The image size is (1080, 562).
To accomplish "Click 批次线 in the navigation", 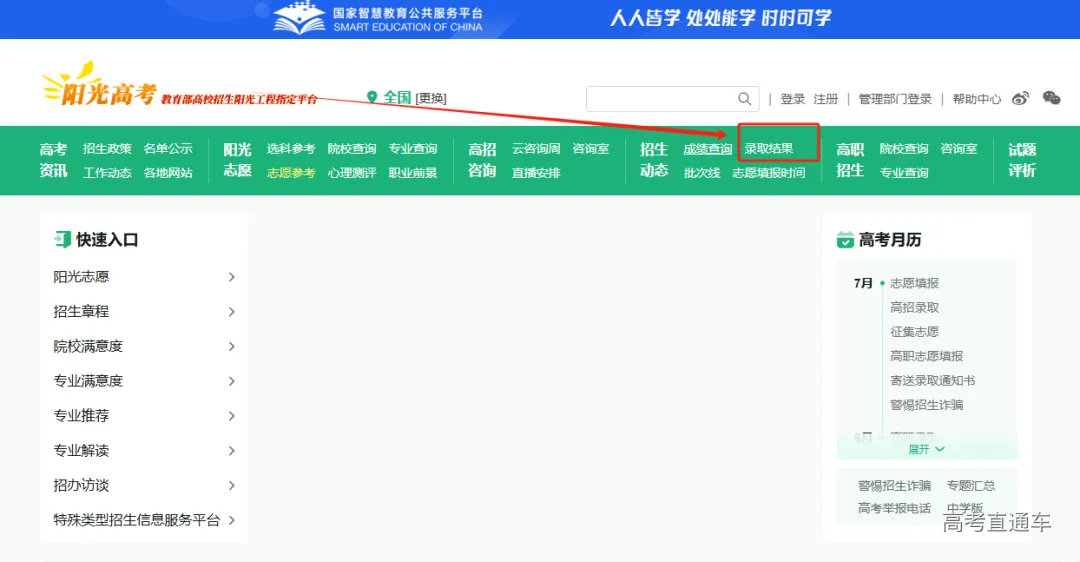I will 701,173.
